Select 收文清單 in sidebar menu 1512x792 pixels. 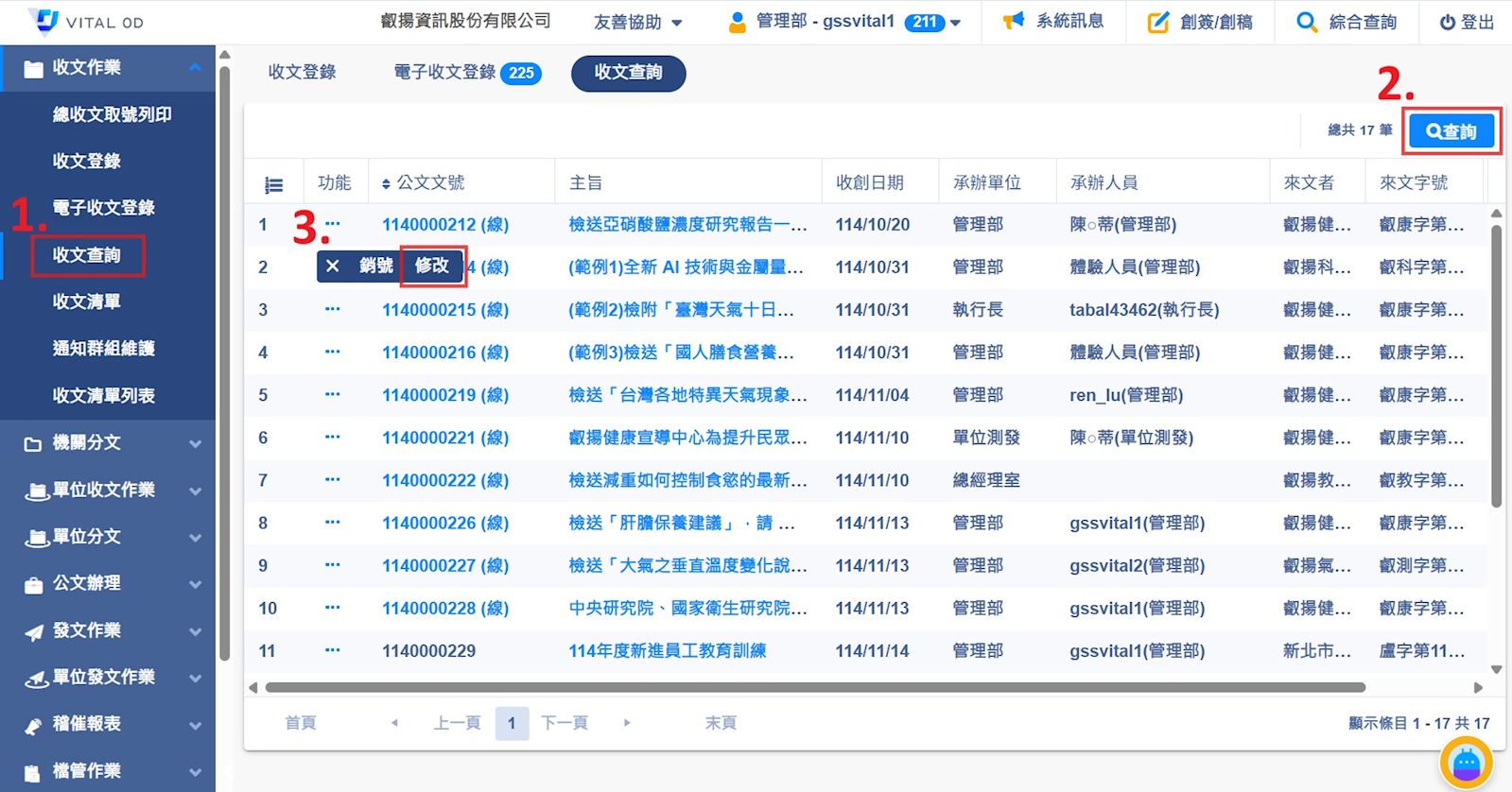click(87, 302)
